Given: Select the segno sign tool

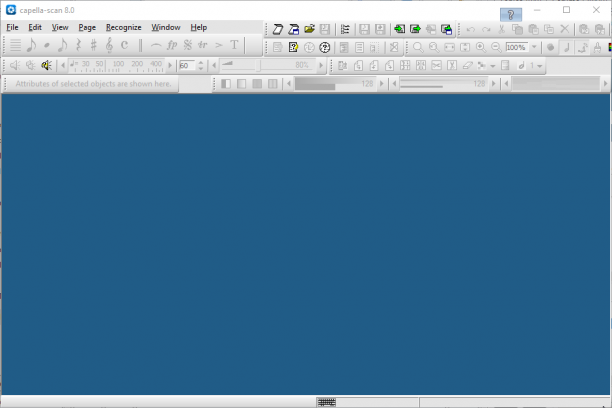Looking at the screenshot, I should pos(187,45).
